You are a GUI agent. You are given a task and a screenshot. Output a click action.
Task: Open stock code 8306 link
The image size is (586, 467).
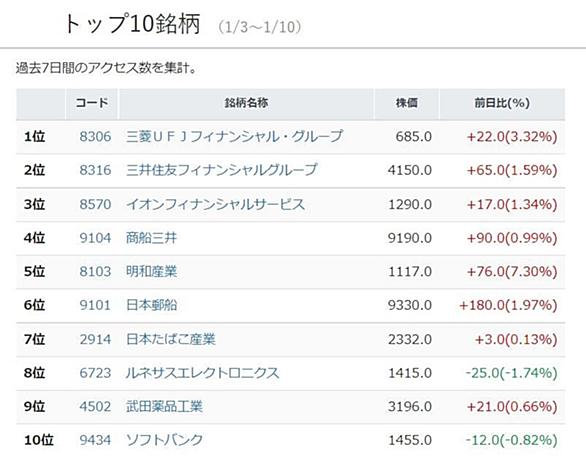95,137
